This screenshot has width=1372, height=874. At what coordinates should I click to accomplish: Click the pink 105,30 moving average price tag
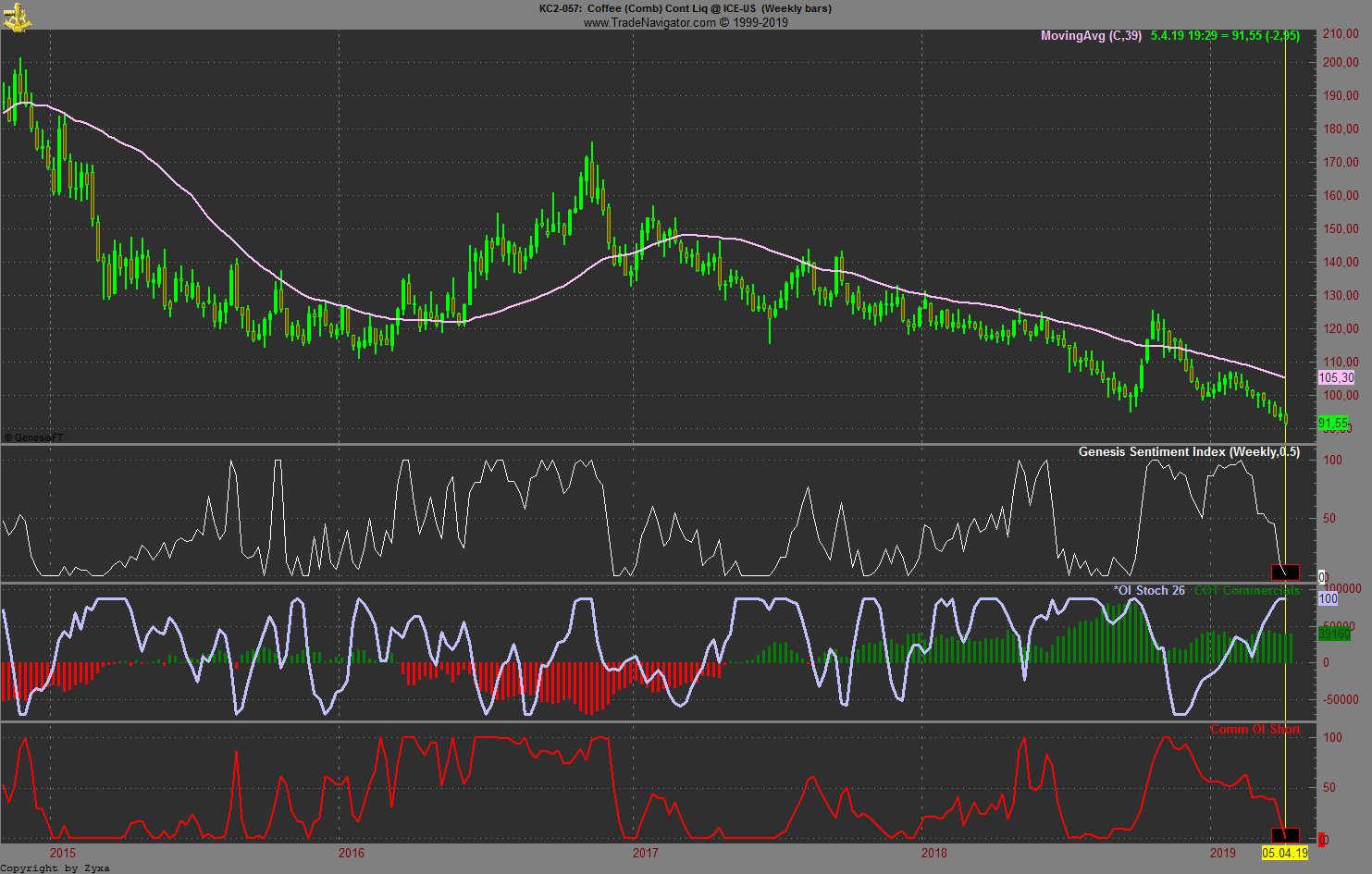click(x=1336, y=377)
